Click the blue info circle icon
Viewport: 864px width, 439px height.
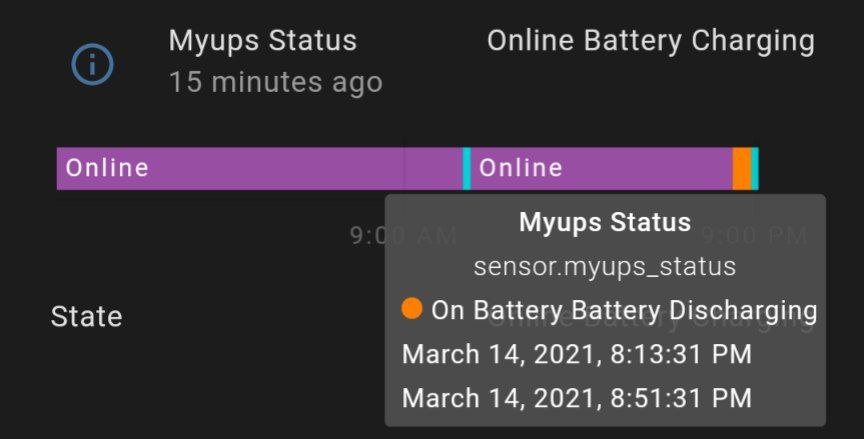(x=92, y=64)
